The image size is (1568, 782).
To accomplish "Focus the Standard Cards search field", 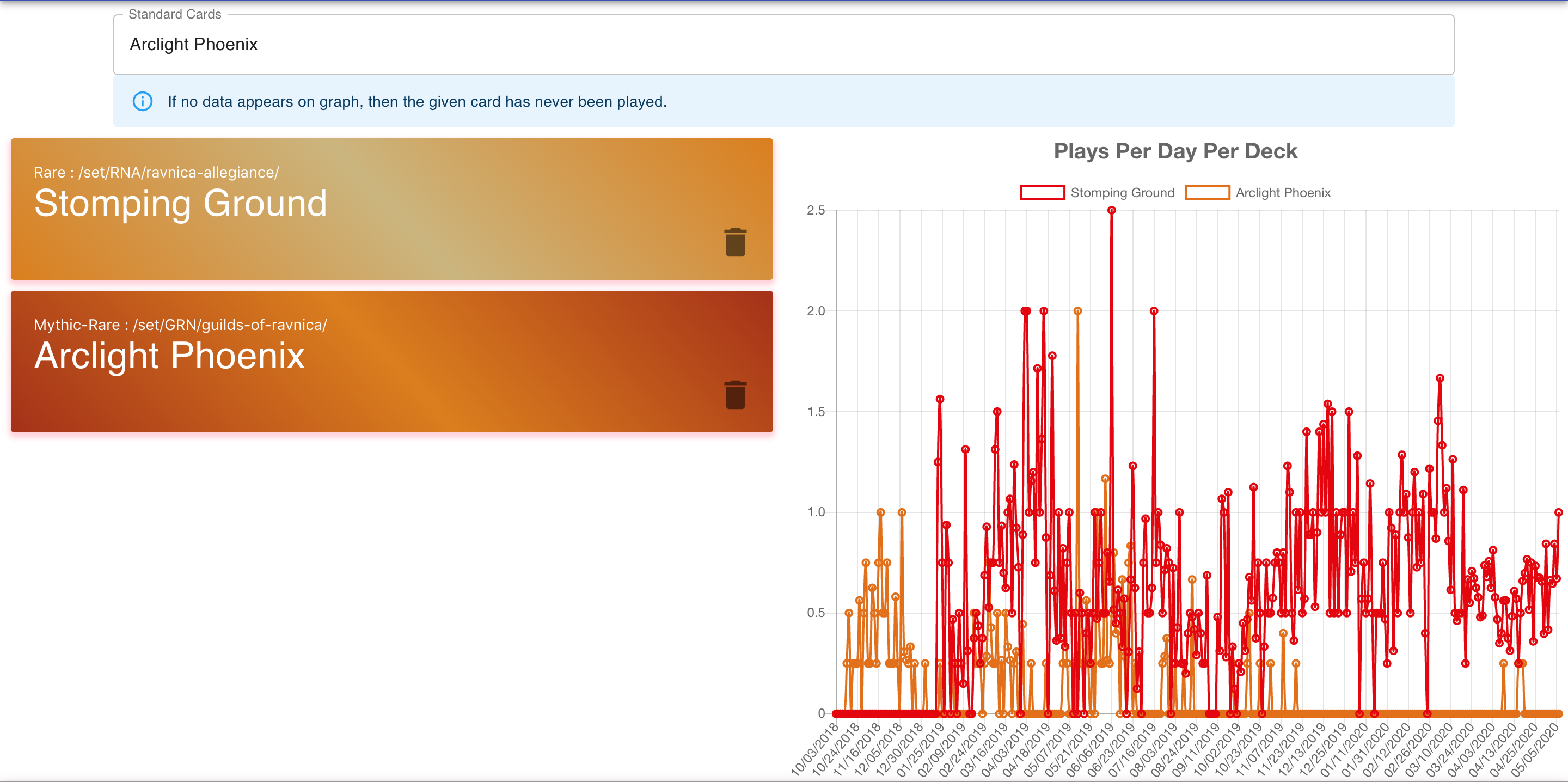I will [x=783, y=45].
